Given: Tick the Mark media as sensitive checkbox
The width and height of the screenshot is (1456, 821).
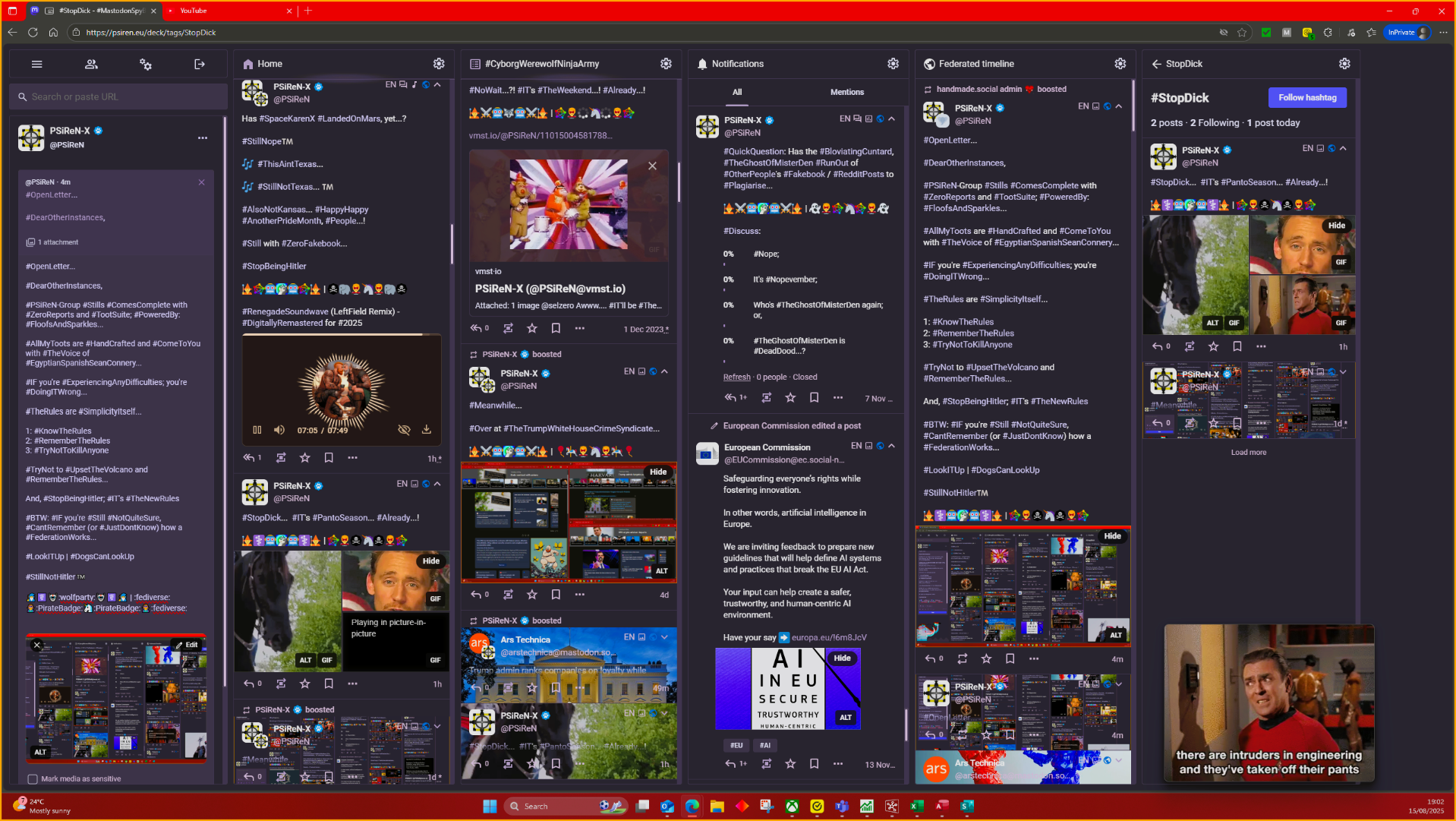Looking at the screenshot, I should (33, 778).
